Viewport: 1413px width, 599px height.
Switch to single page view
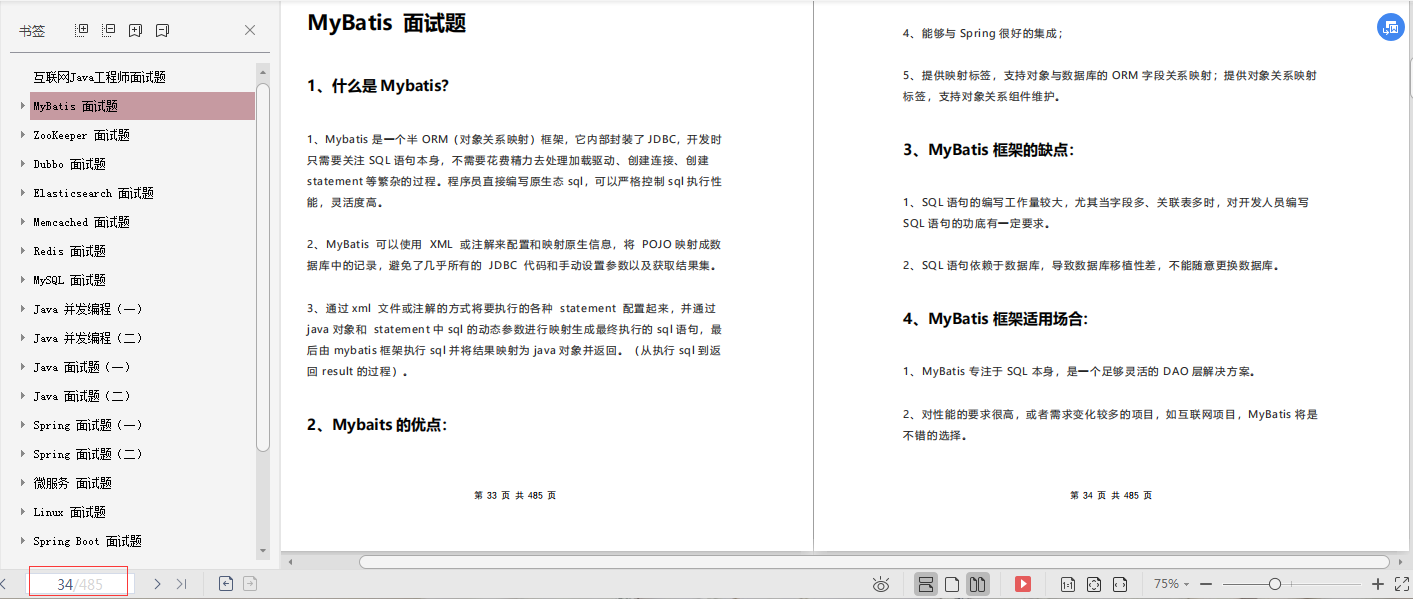pos(952,584)
